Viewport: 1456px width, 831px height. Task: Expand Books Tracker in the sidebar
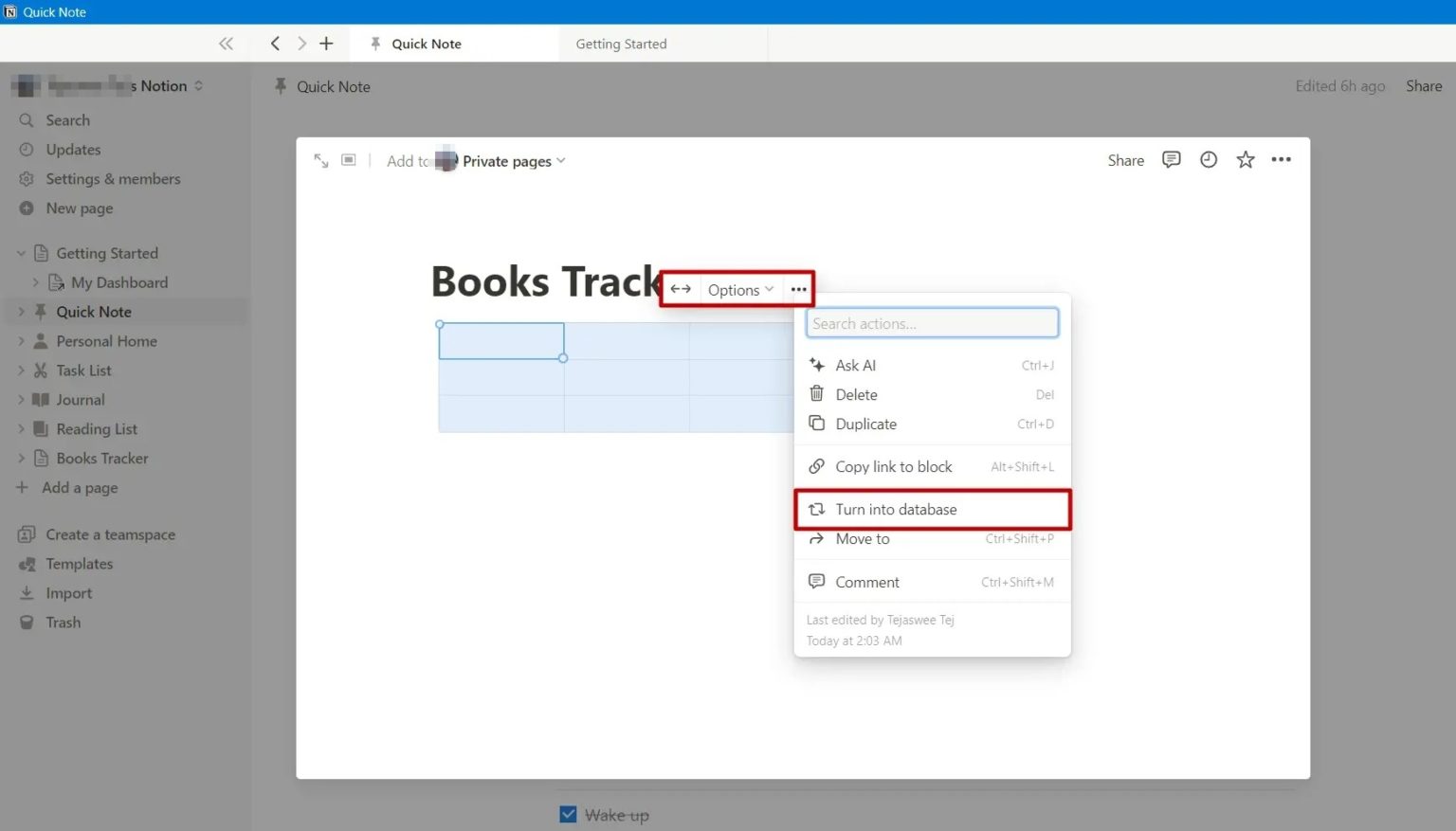pos(21,458)
